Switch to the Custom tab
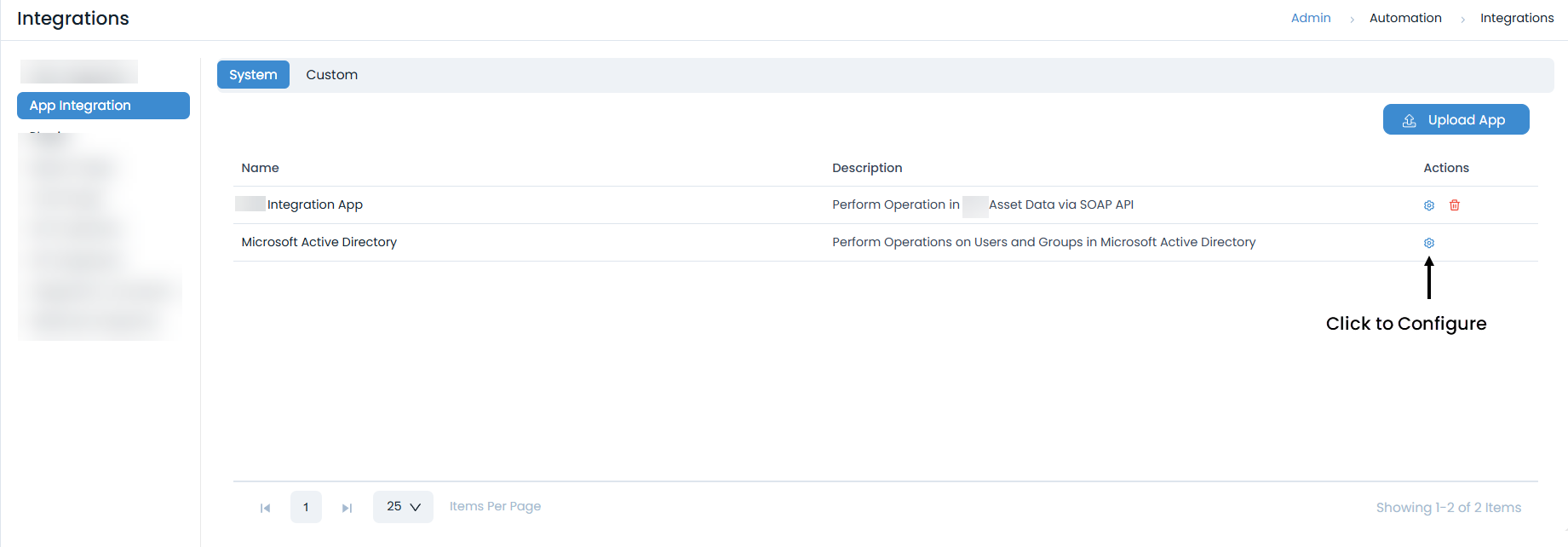The image size is (1568, 547). (x=331, y=75)
